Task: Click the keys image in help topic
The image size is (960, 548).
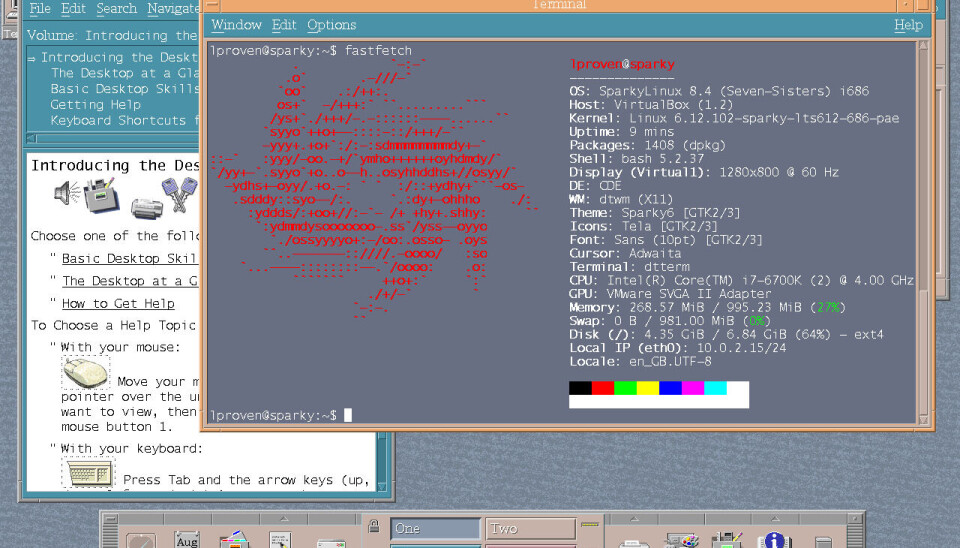Action: (x=179, y=194)
